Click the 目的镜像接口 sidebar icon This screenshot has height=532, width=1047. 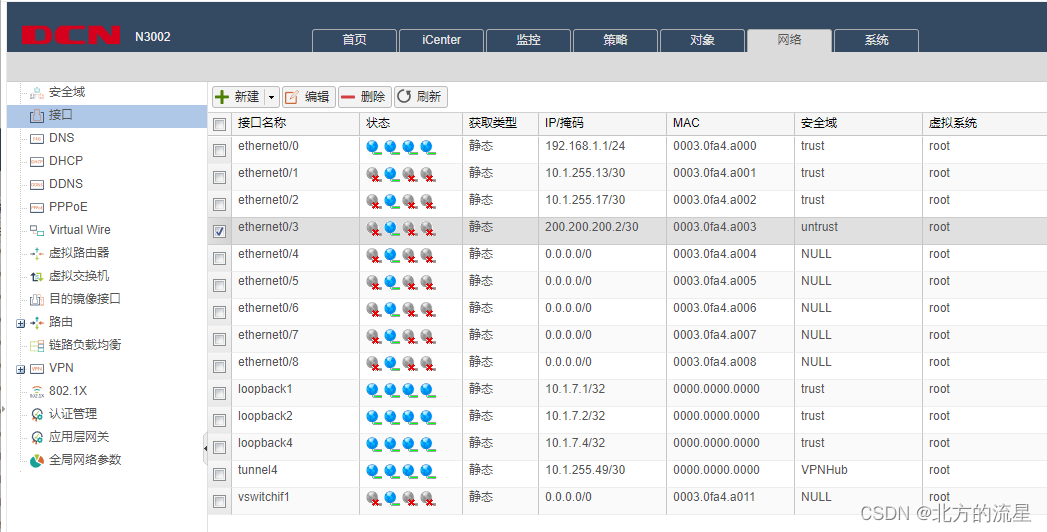(37, 299)
